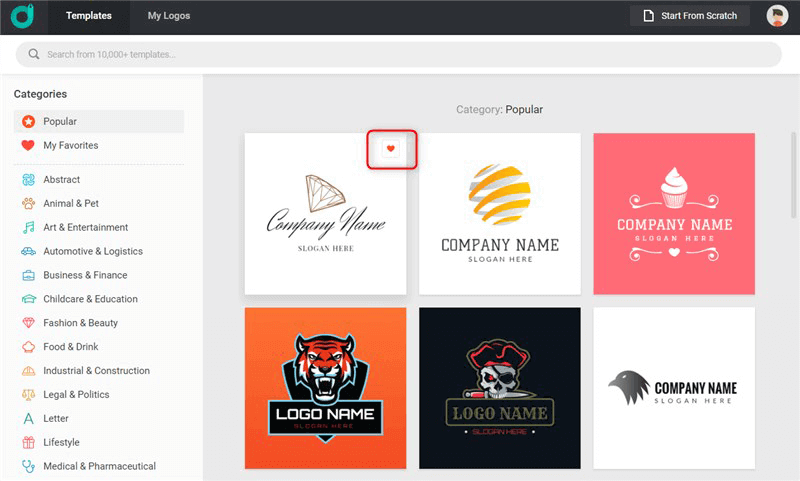Screen dimensions: 800x481
Task: Toggle favorite heart on diamond logo template
Action: tap(391, 149)
